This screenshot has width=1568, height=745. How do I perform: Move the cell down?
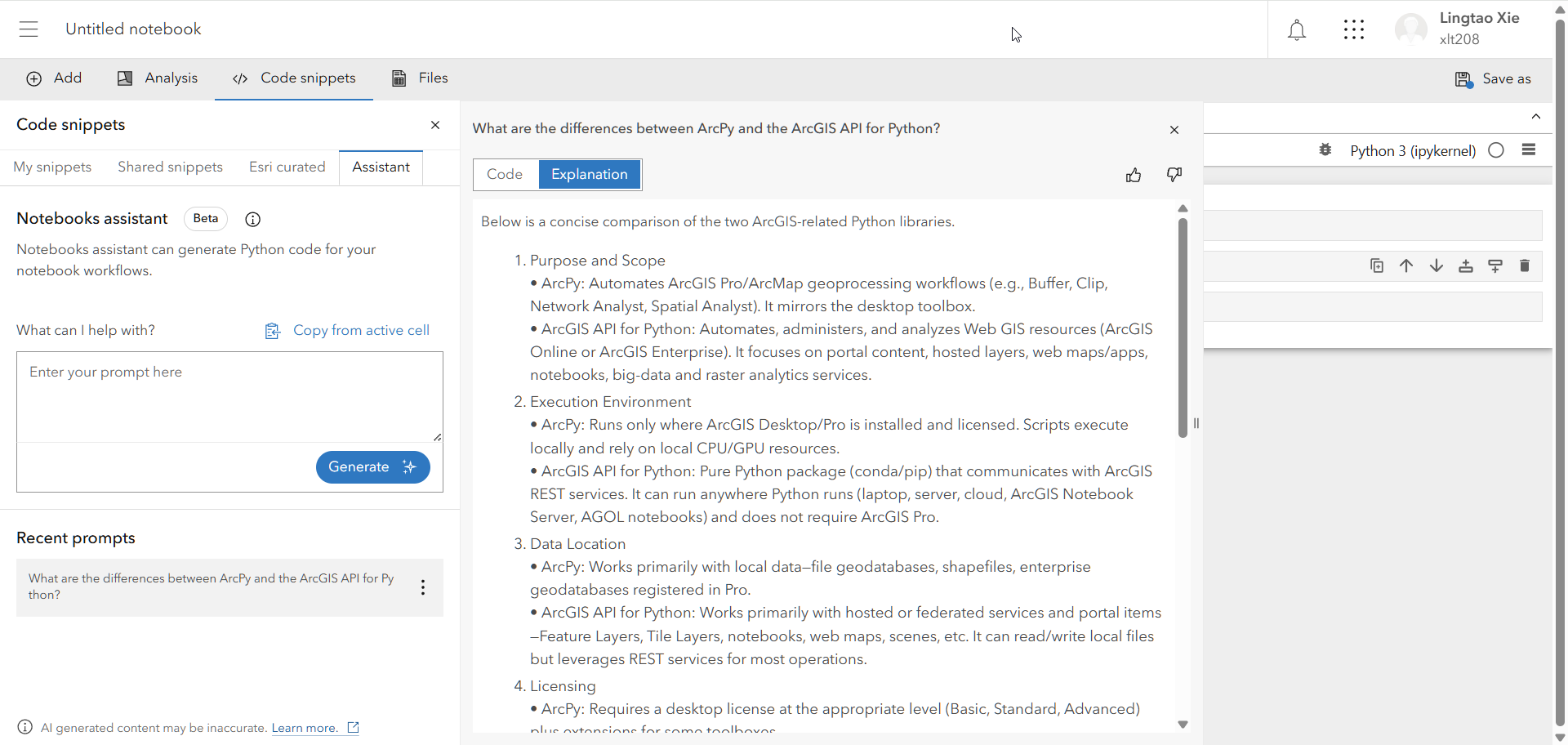point(1437,265)
